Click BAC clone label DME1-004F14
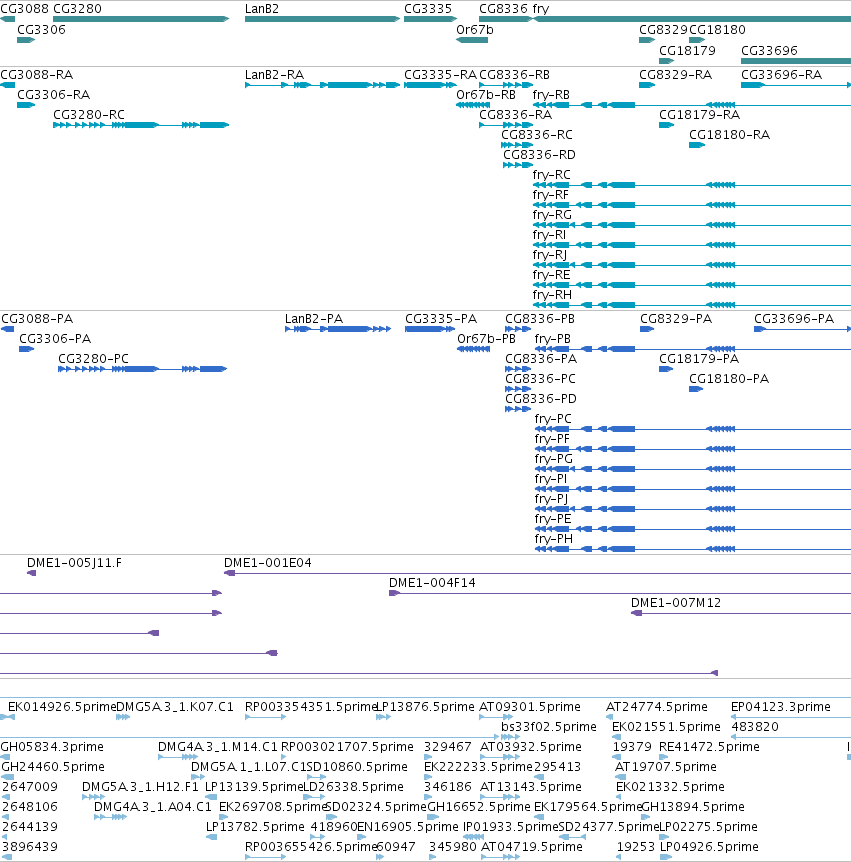 coord(432,583)
